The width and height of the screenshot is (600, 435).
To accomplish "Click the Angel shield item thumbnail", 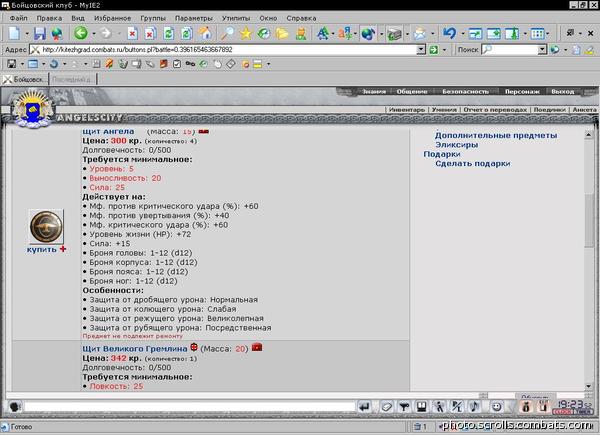I will [x=46, y=226].
